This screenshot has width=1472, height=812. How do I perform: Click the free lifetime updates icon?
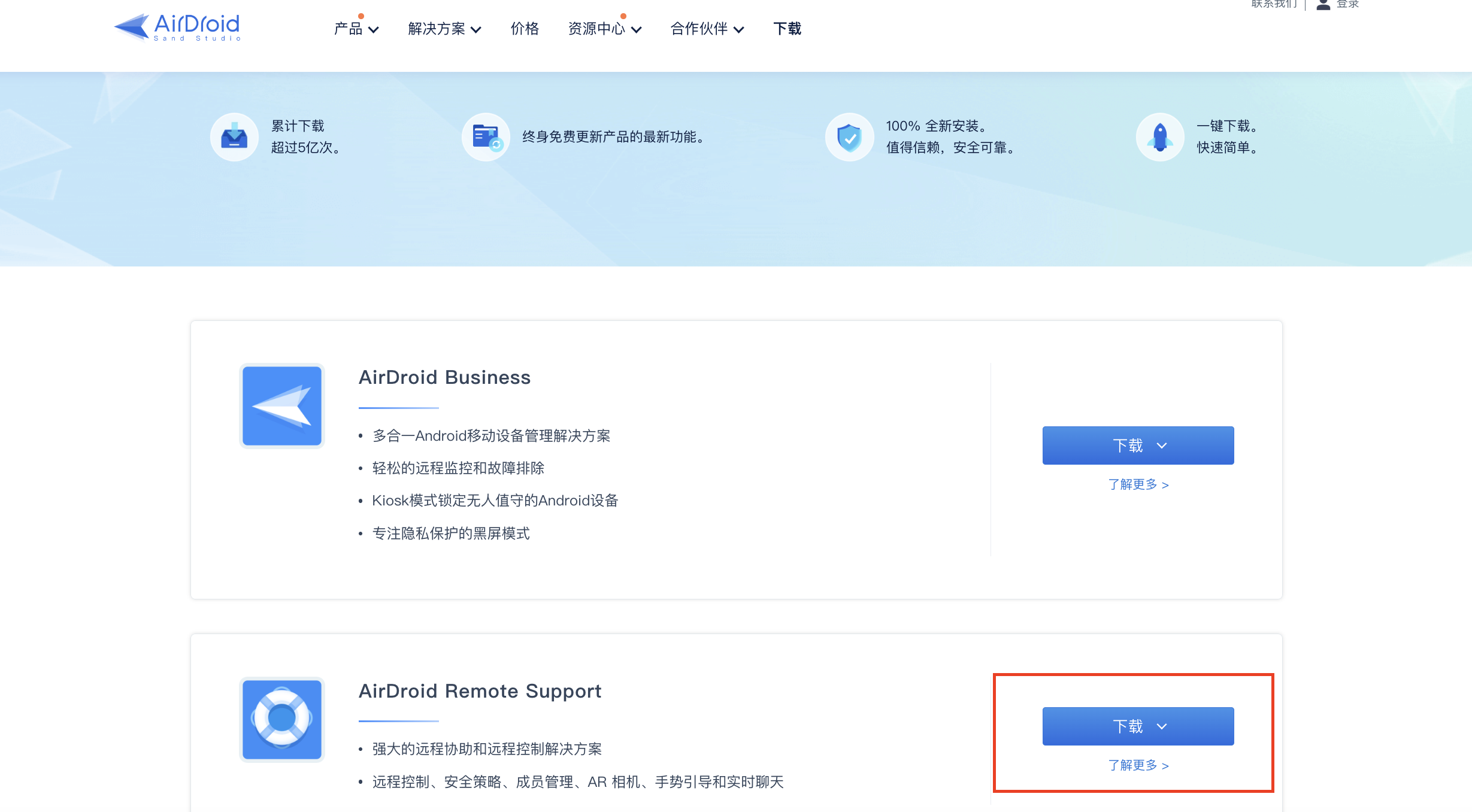[x=486, y=137]
